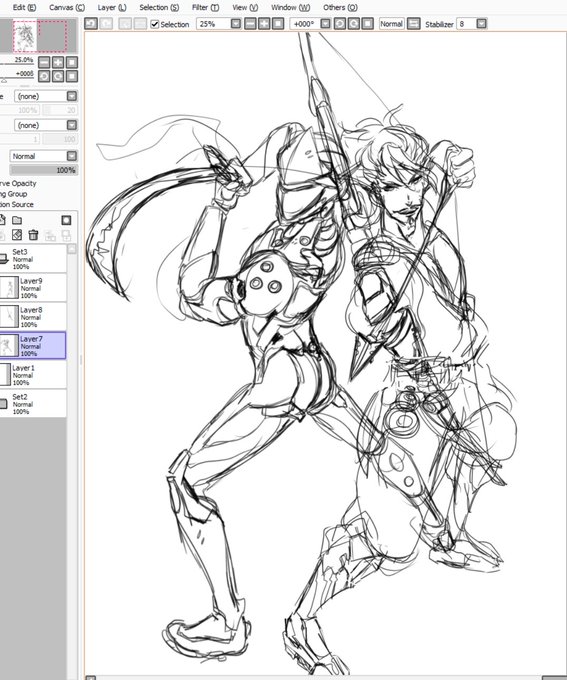
Task: Click the Navigator rotate counterclockwise button
Action: (x=44, y=76)
